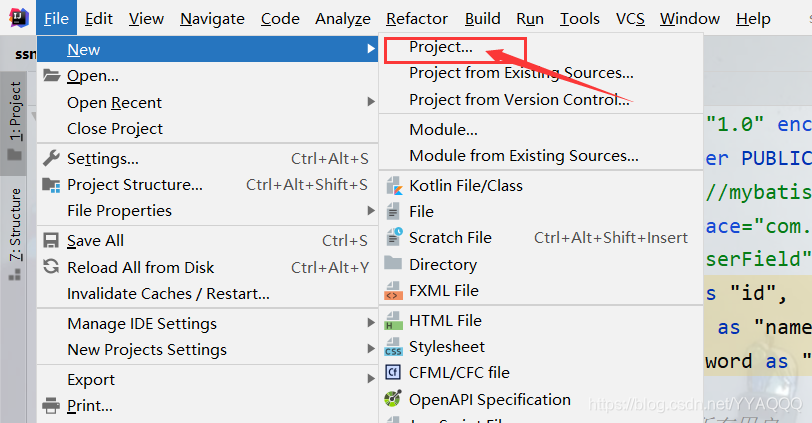This screenshot has height=423, width=812.
Task: Open the Tools menu
Action: tap(579, 18)
